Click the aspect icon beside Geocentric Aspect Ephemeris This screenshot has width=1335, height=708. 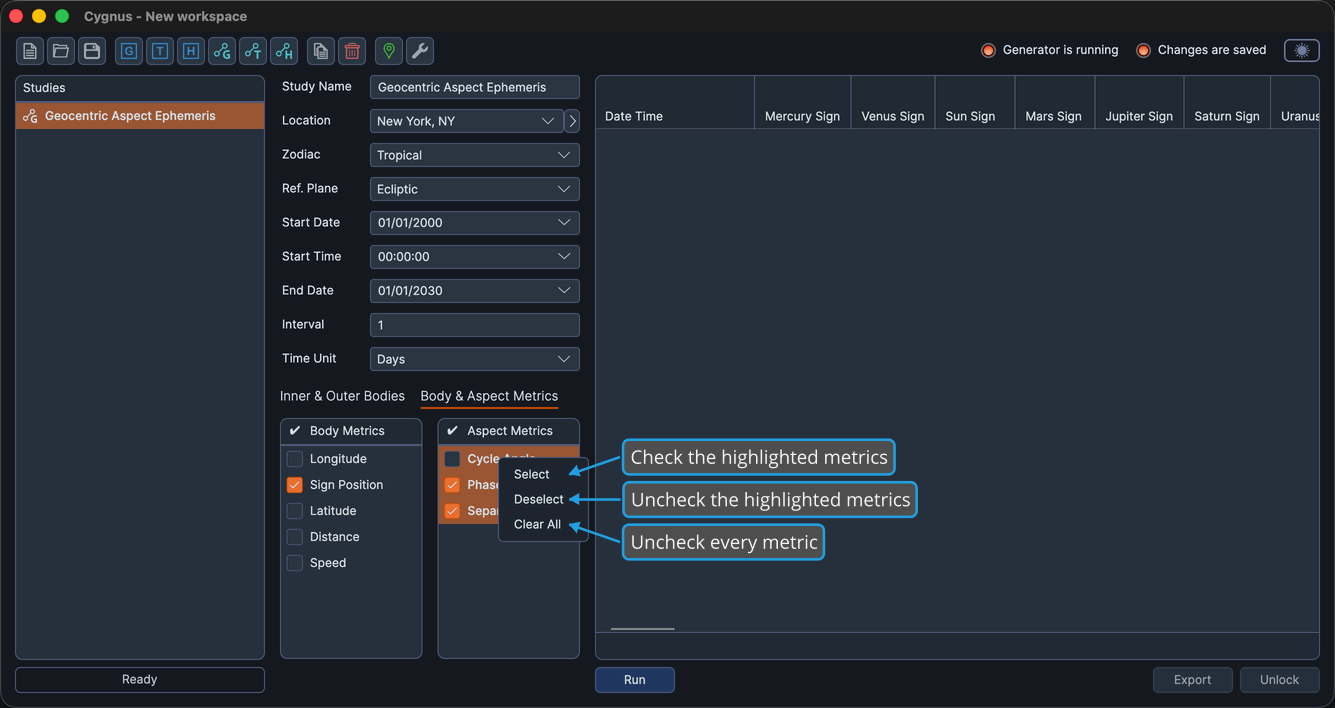tap(30, 116)
